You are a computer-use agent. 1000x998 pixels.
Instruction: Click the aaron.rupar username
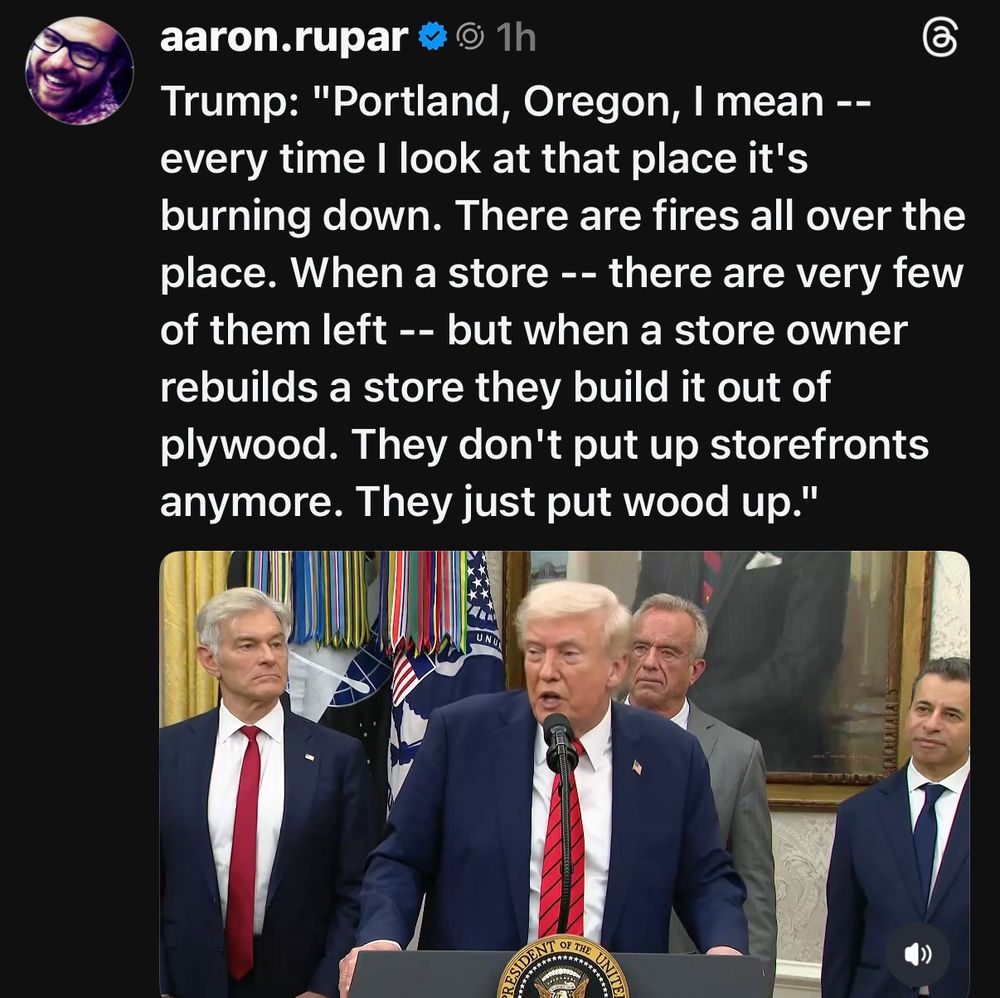[x=284, y=37]
